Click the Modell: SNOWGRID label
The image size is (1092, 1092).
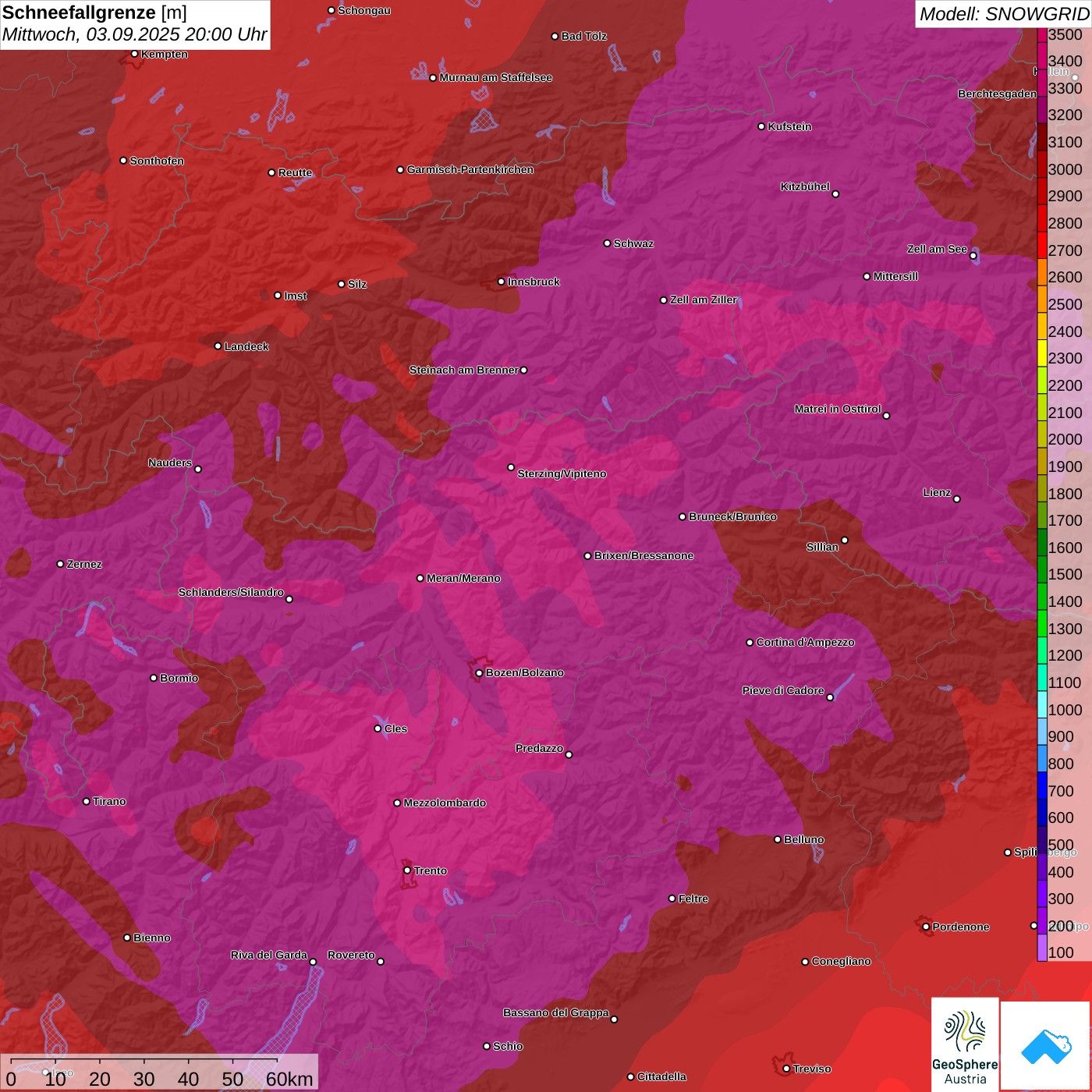coord(1004,13)
